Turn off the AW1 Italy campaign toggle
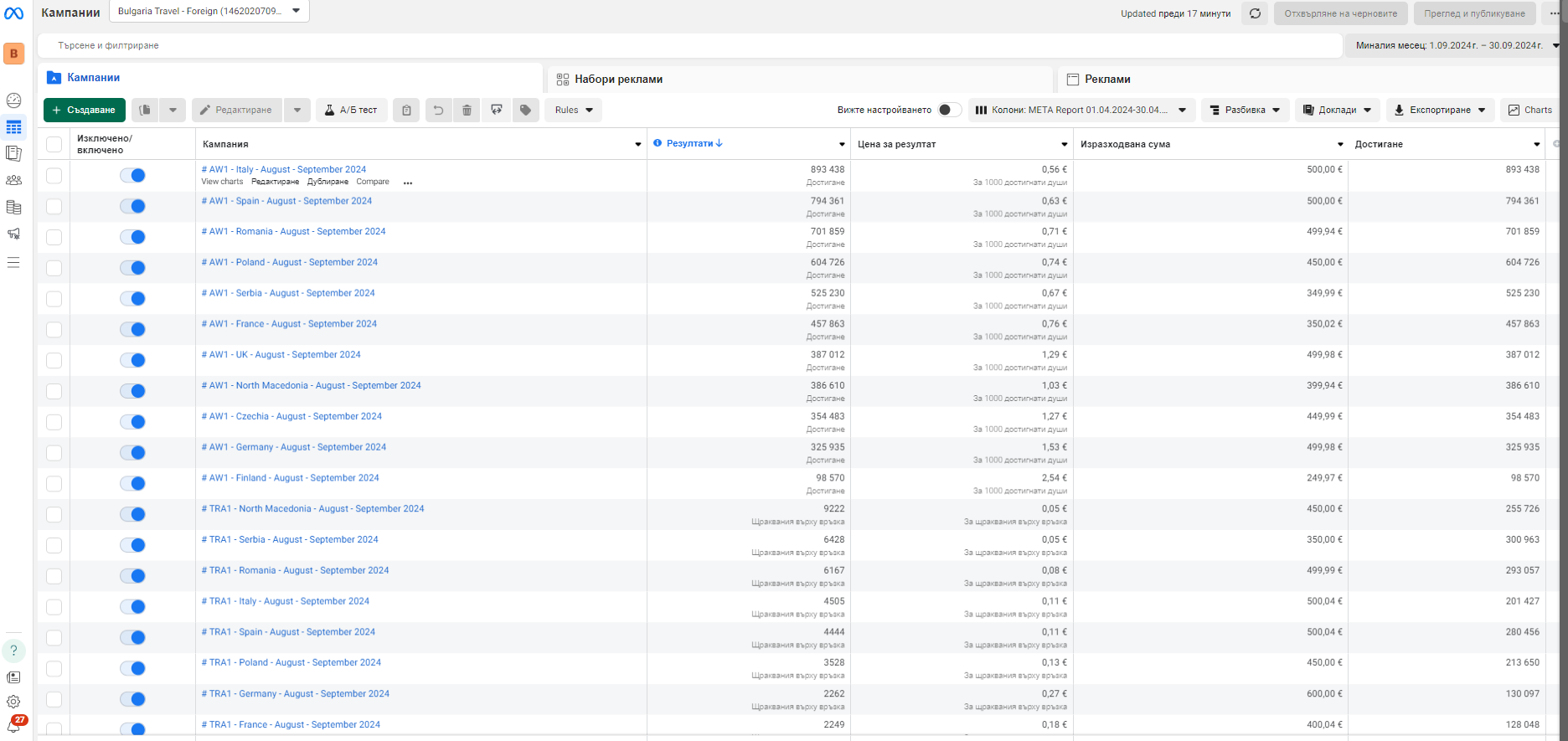1568x741 pixels. click(132, 175)
